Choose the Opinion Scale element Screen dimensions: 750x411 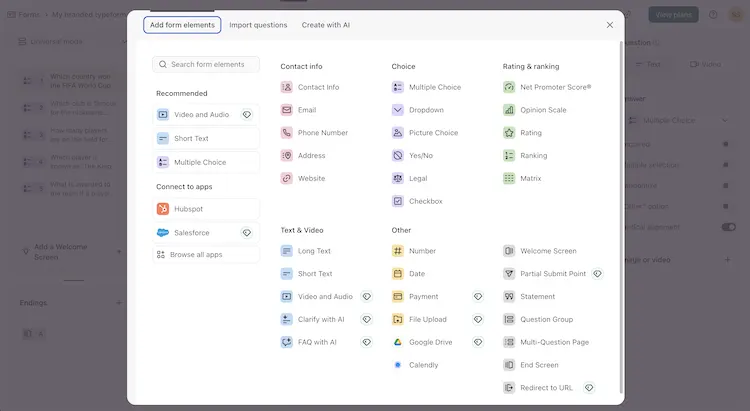[x=535, y=110]
